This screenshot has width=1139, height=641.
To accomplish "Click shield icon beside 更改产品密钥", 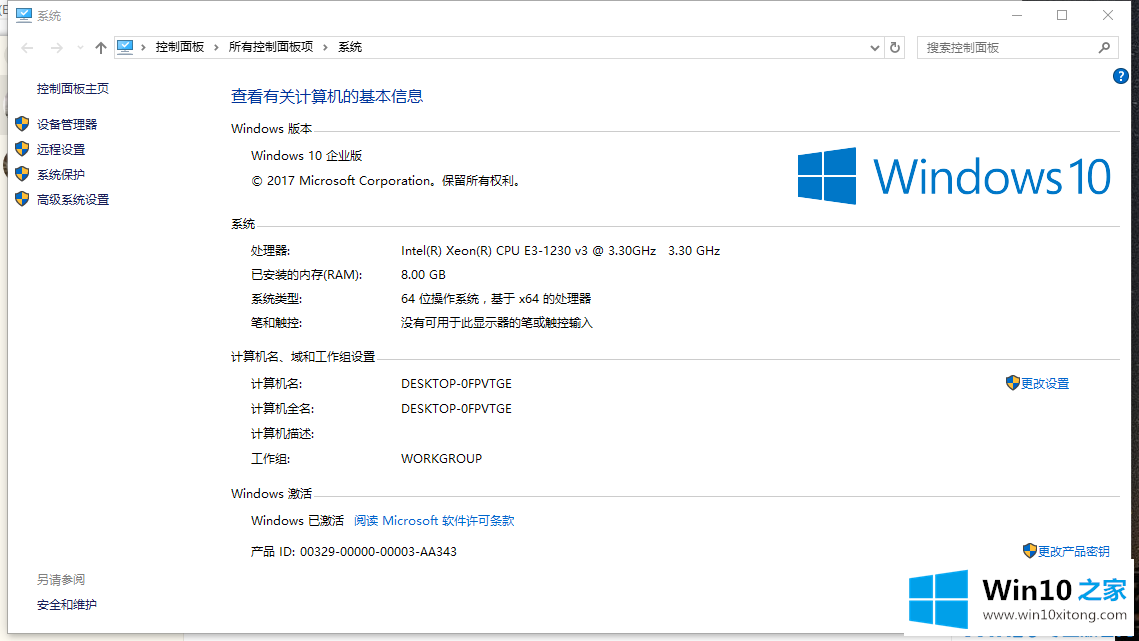I will click(1029, 551).
